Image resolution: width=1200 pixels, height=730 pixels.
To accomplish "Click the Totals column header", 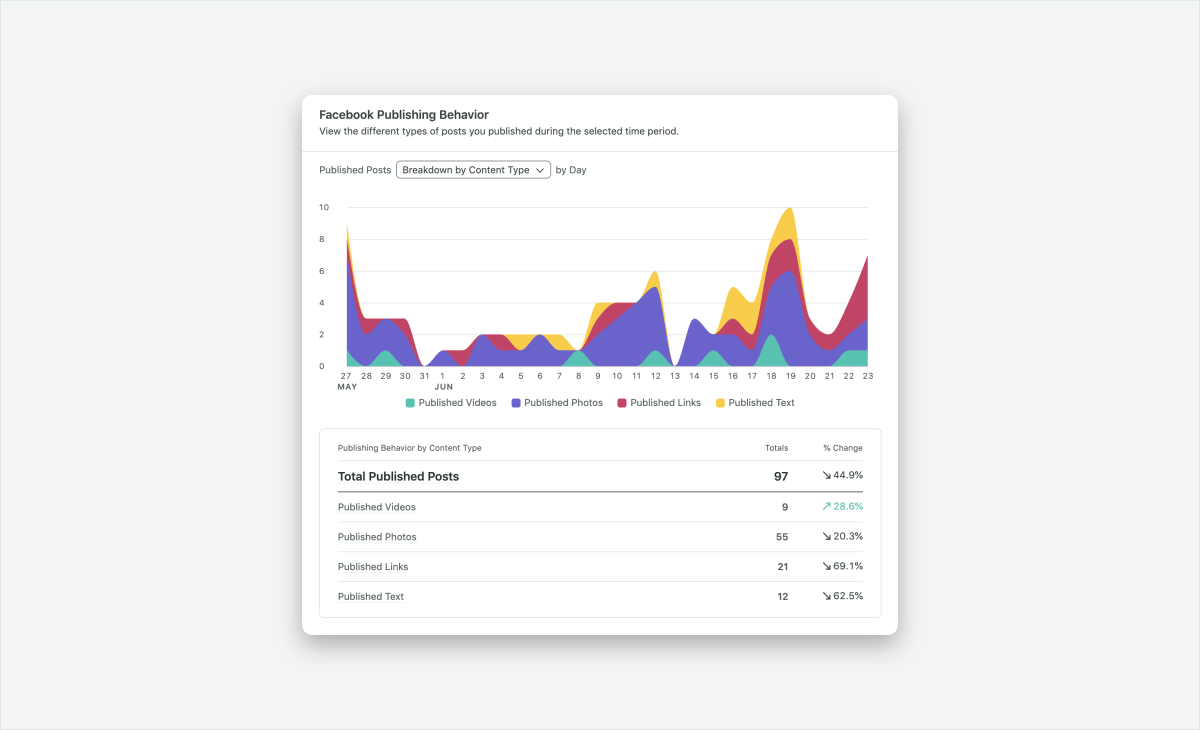I will [777, 448].
